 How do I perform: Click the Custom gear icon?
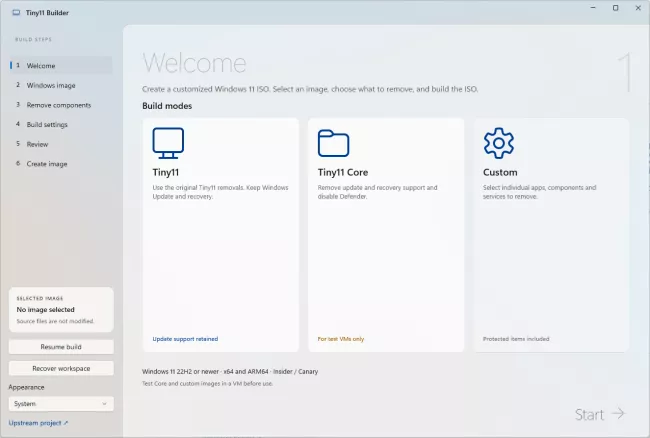coord(499,143)
